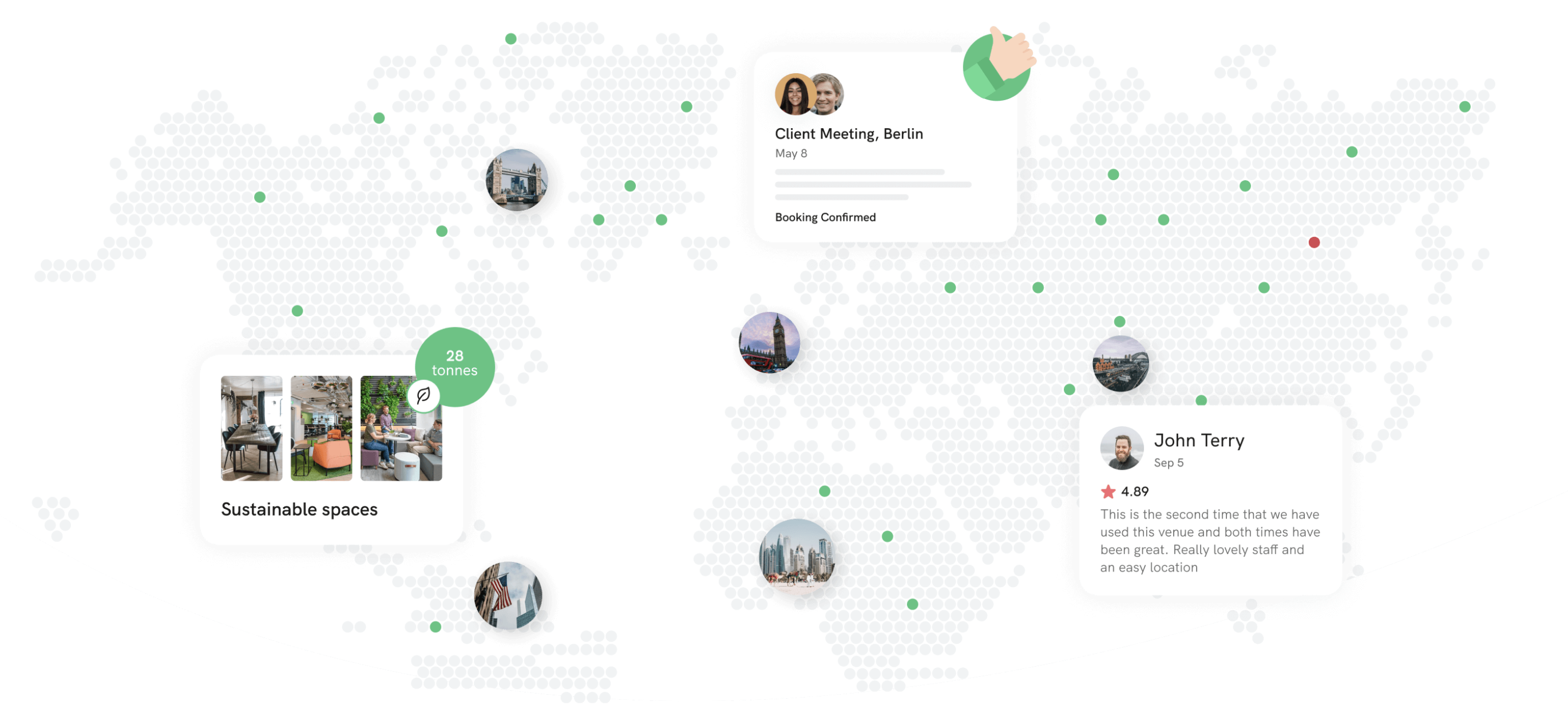Click the orange sofa lounge photo

pyautogui.click(x=321, y=428)
